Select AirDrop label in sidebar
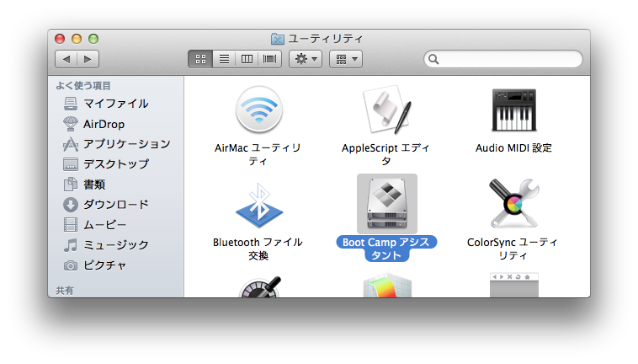The height and width of the screenshot is (364, 638). (x=104, y=124)
